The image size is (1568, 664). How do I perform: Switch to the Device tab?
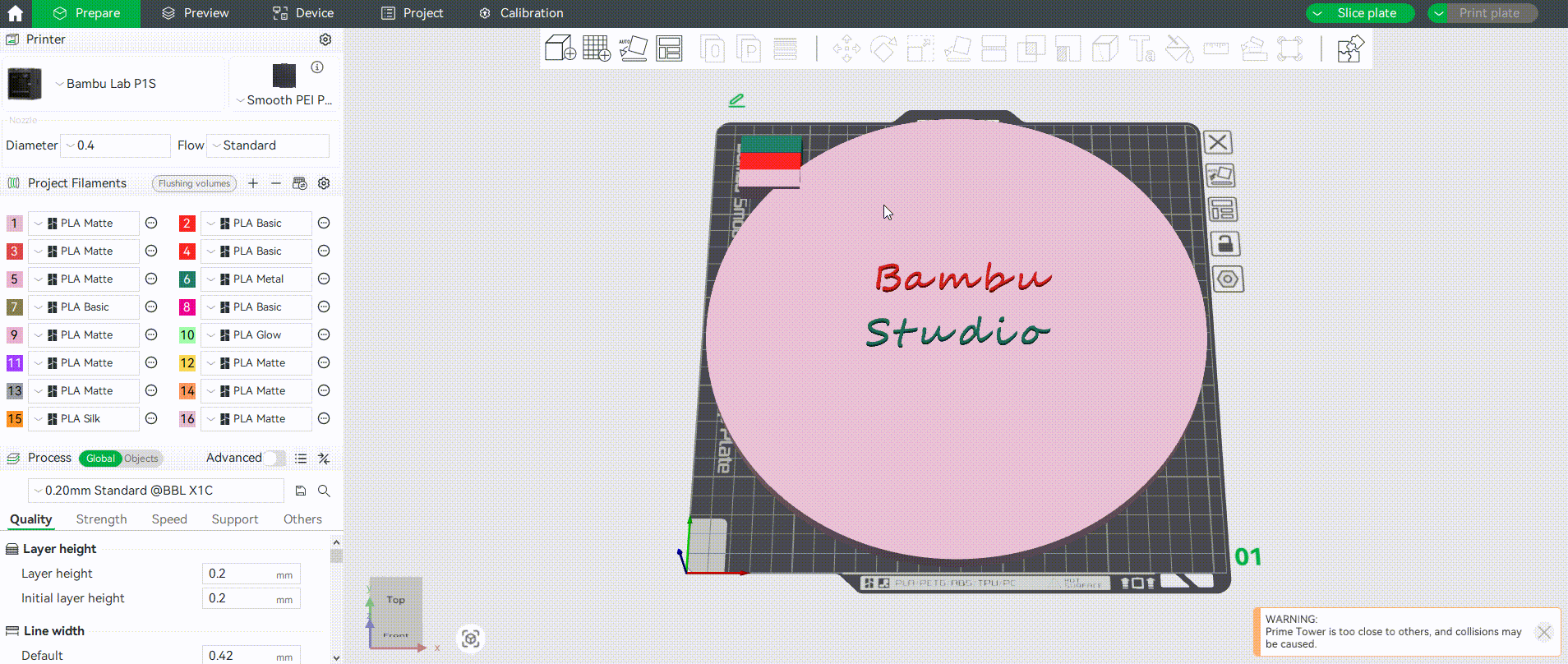pos(303,13)
